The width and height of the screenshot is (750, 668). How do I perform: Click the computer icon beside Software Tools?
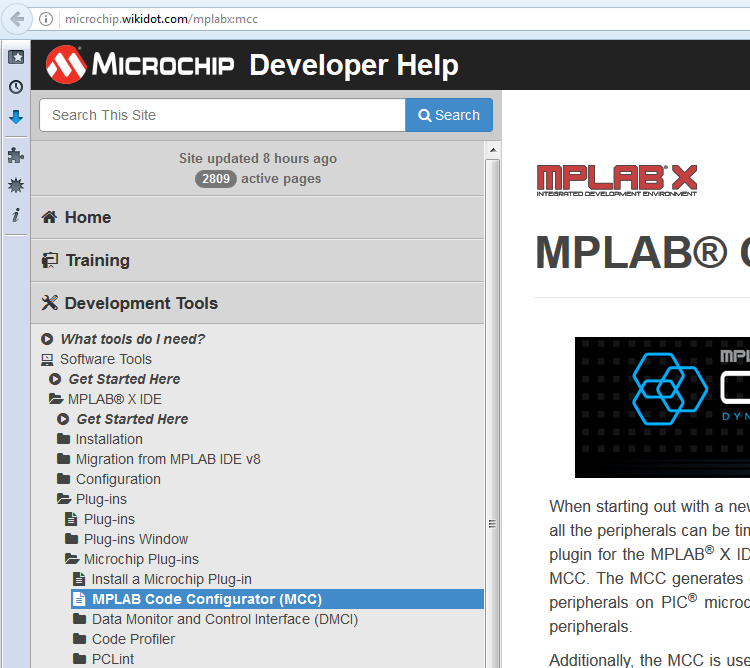[47, 360]
